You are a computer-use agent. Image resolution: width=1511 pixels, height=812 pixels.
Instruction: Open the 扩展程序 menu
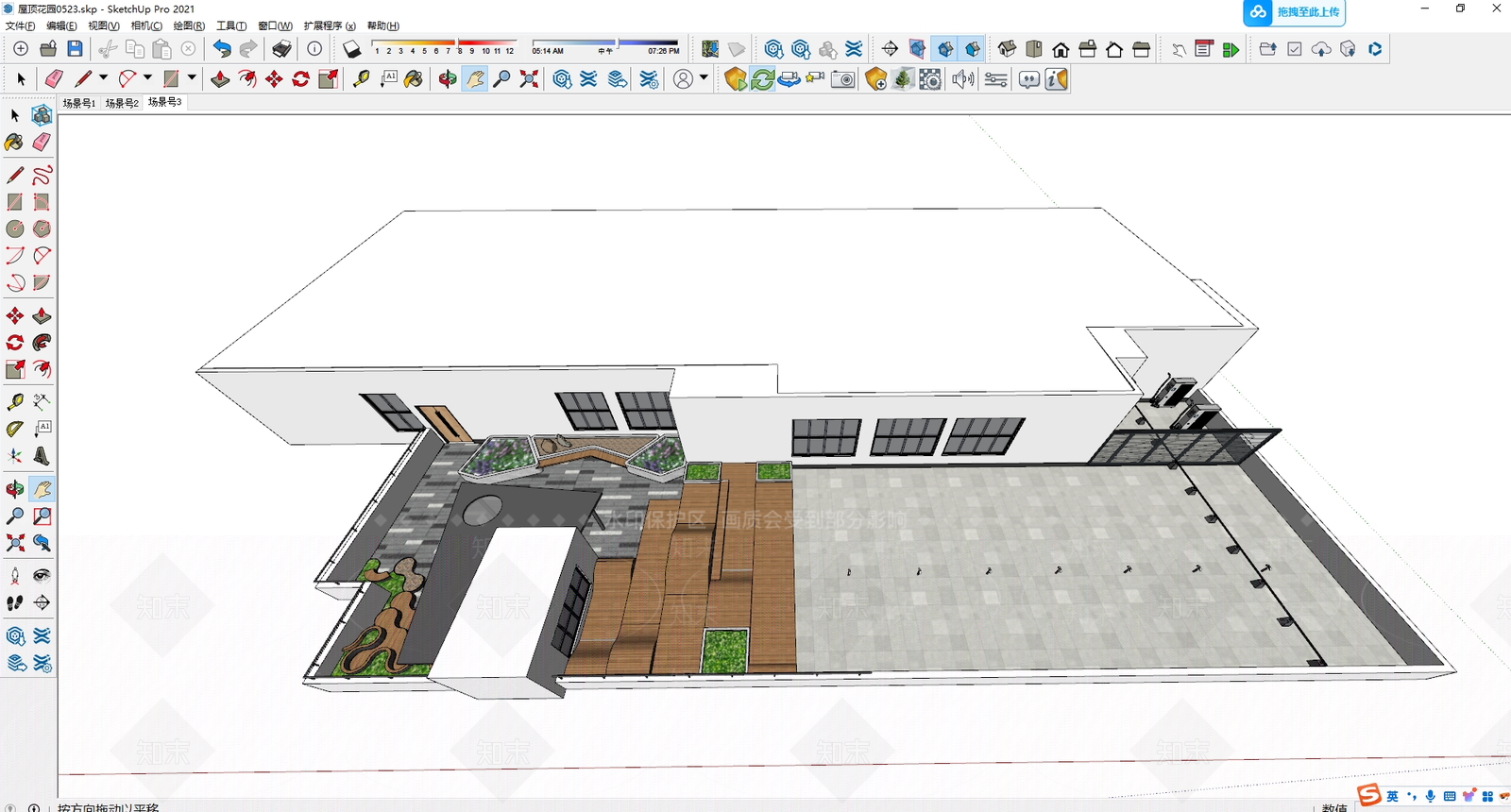330,25
